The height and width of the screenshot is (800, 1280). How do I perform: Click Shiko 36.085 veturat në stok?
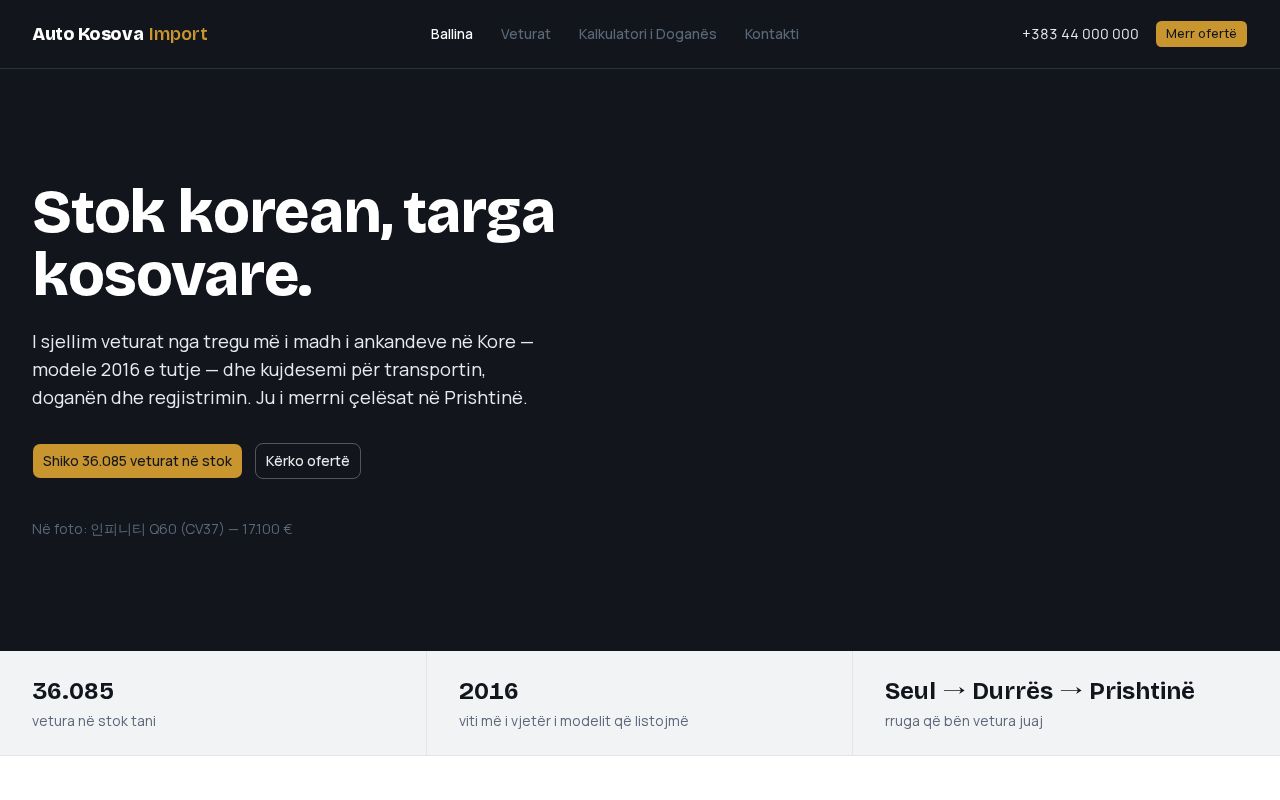(137, 461)
